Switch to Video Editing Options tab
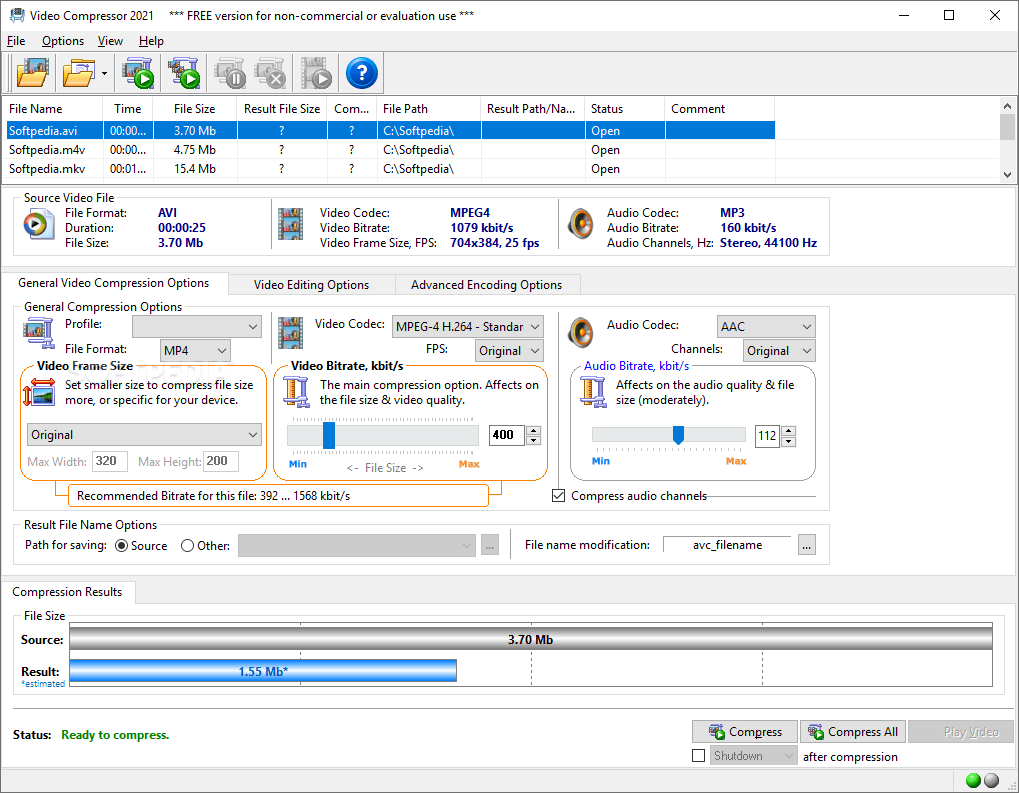 click(311, 285)
